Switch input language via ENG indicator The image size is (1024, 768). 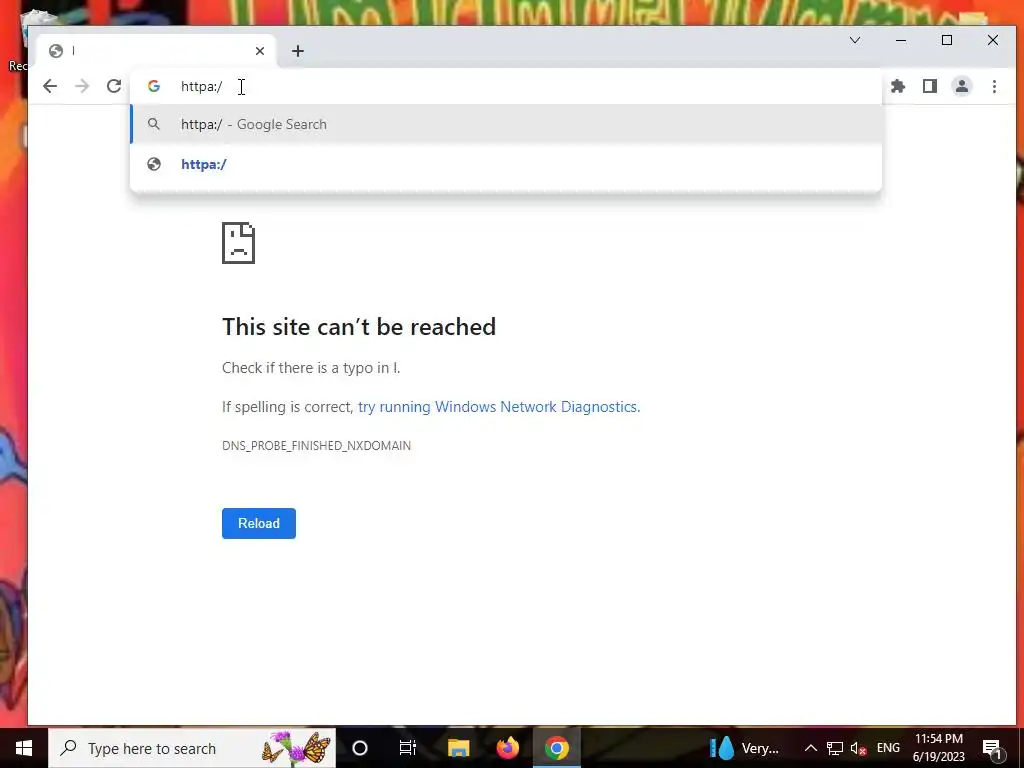click(x=888, y=748)
